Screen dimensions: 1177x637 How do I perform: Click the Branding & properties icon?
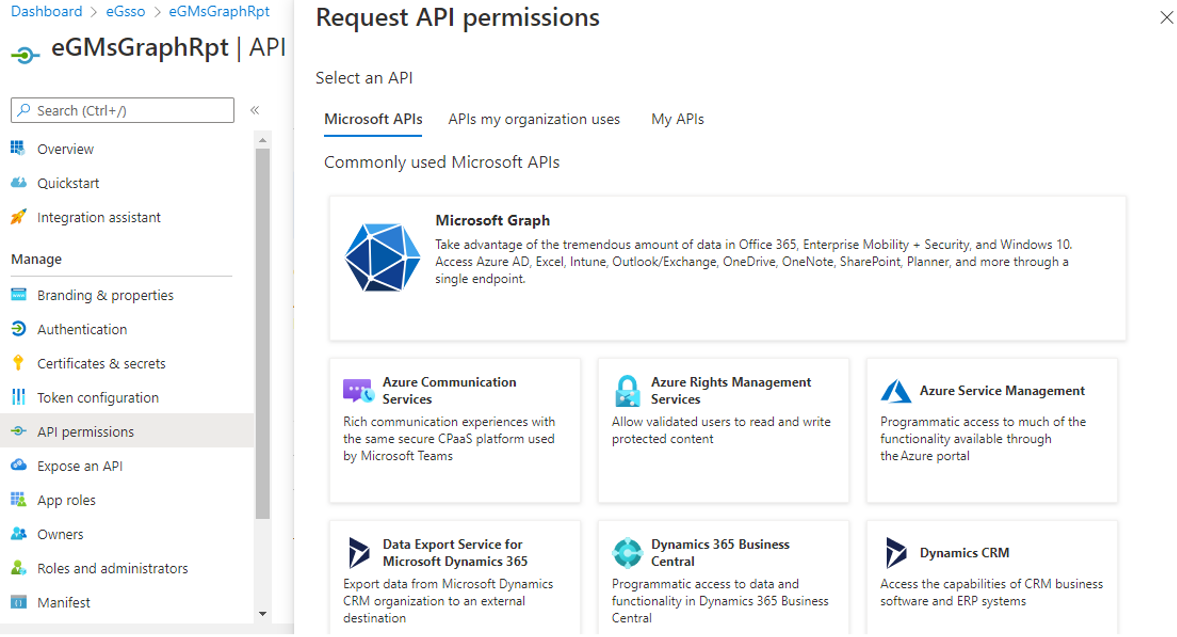pyautogui.click(x=18, y=294)
